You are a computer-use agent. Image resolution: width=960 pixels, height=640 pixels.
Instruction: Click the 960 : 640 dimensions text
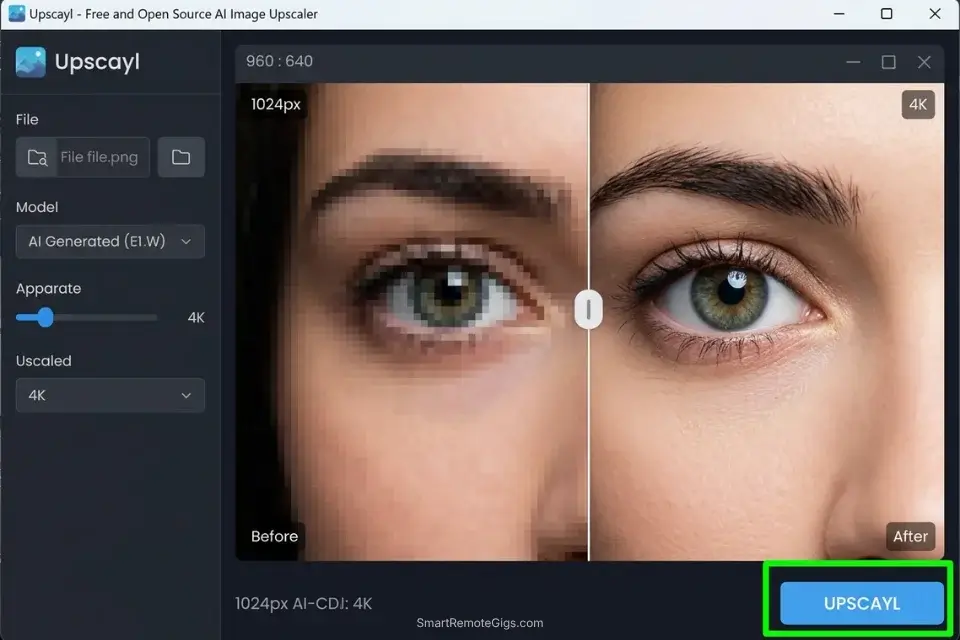279,61
